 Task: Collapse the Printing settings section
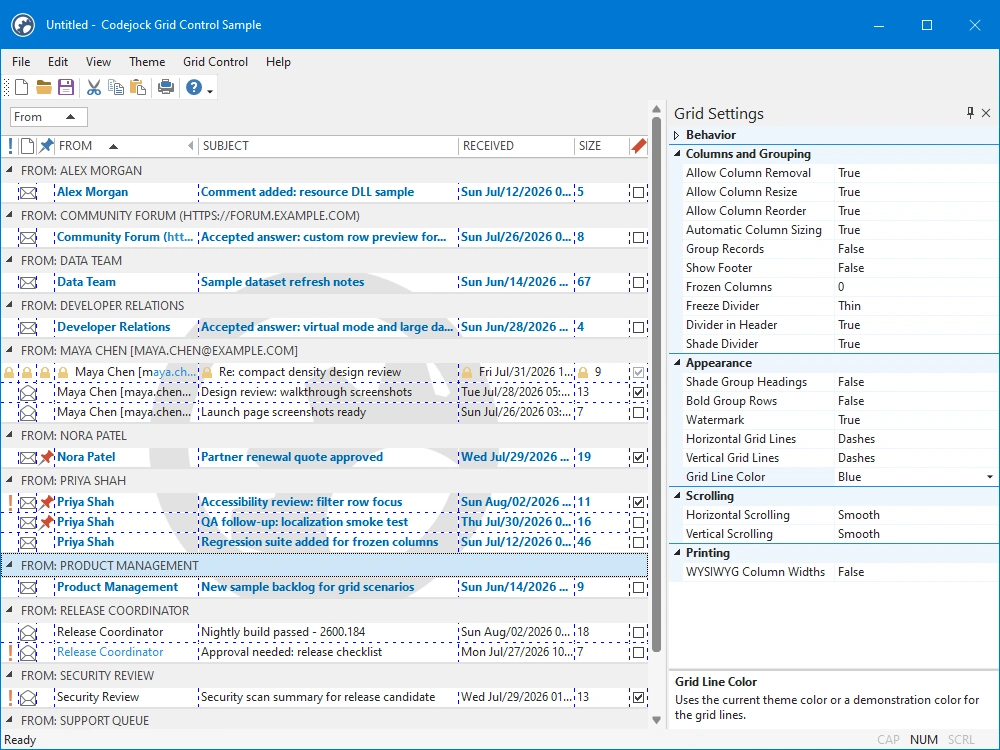677,553
